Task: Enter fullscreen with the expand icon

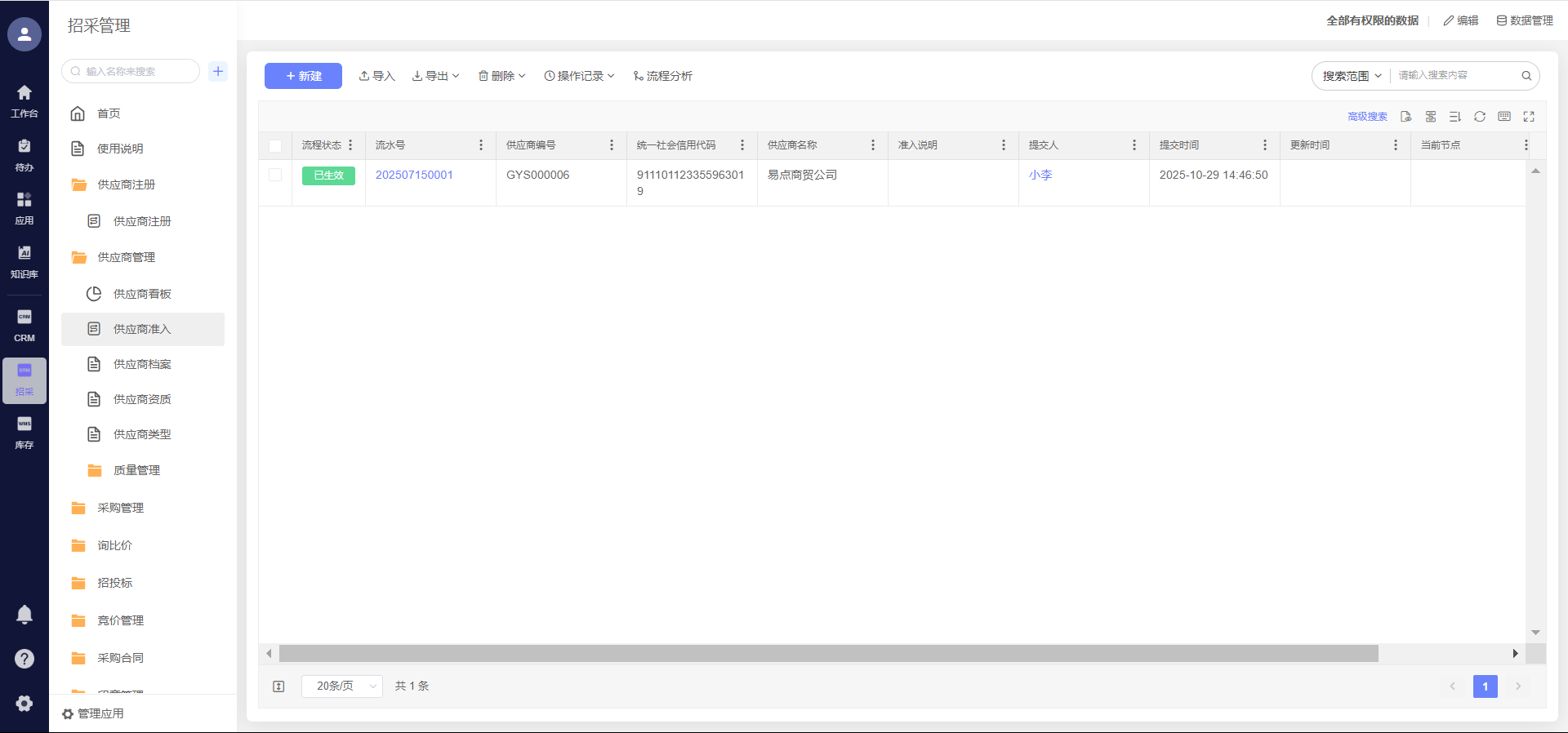Action: 1529,117
